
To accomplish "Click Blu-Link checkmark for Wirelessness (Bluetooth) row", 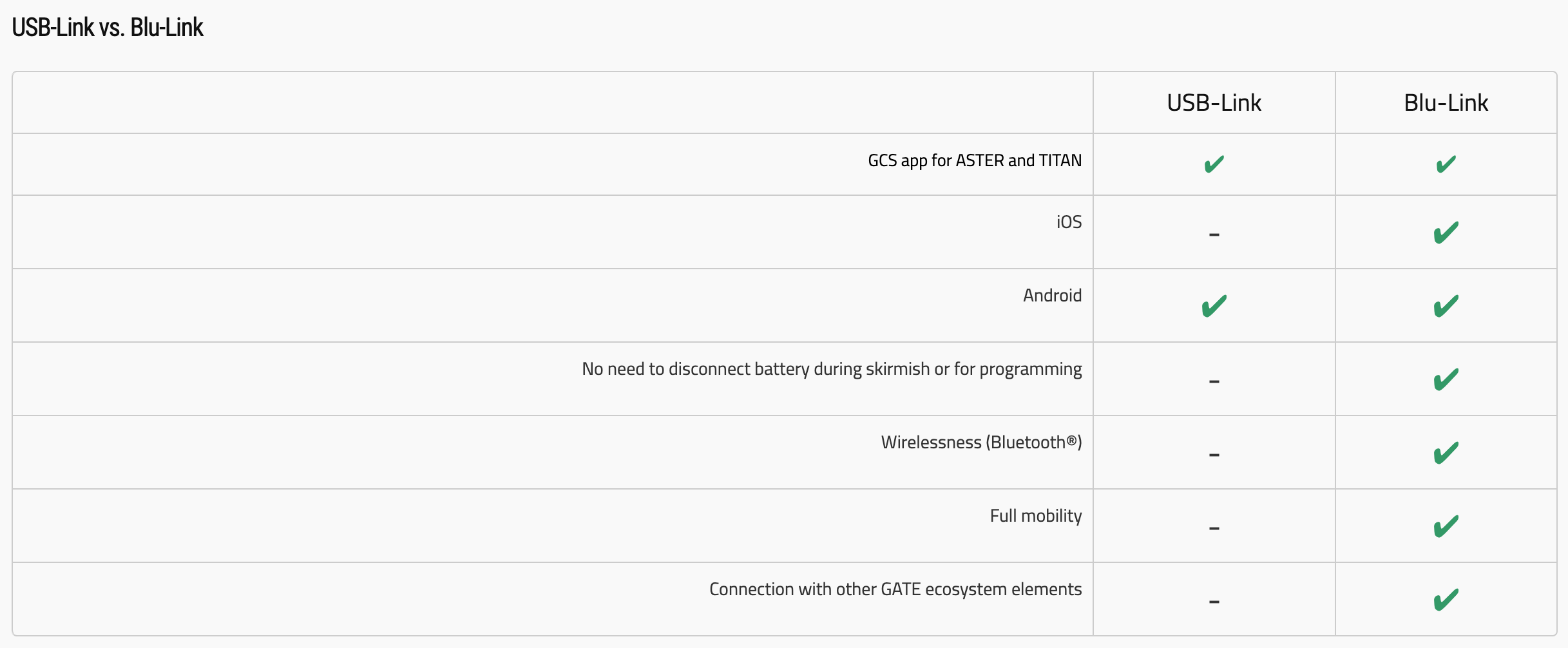I will click(1446, 453).
